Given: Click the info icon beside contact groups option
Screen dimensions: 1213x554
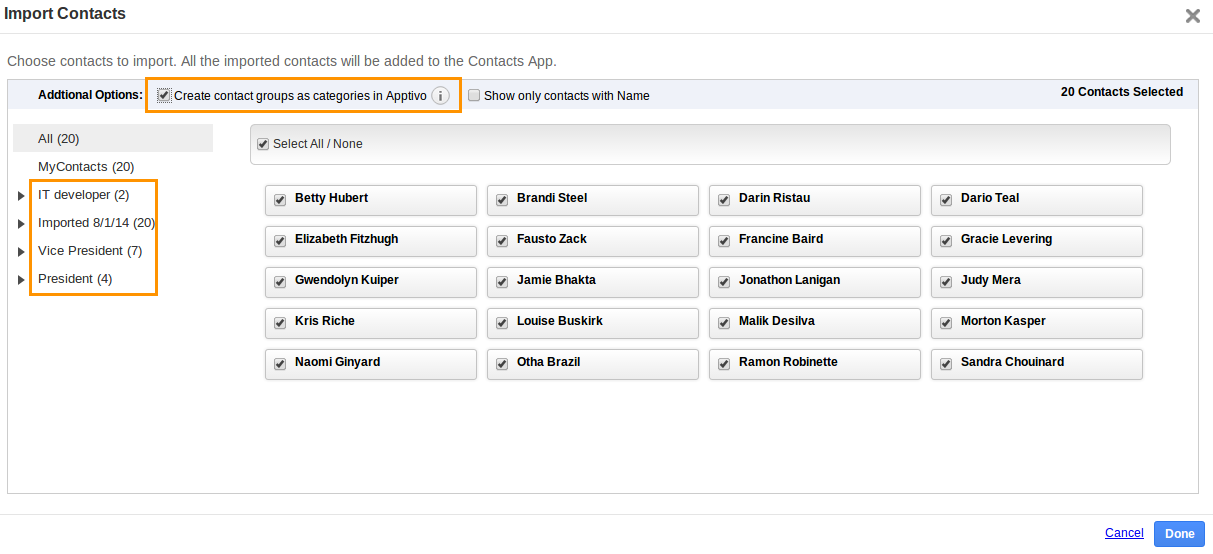Looking at the screenshot, I should tap(440, 96).
